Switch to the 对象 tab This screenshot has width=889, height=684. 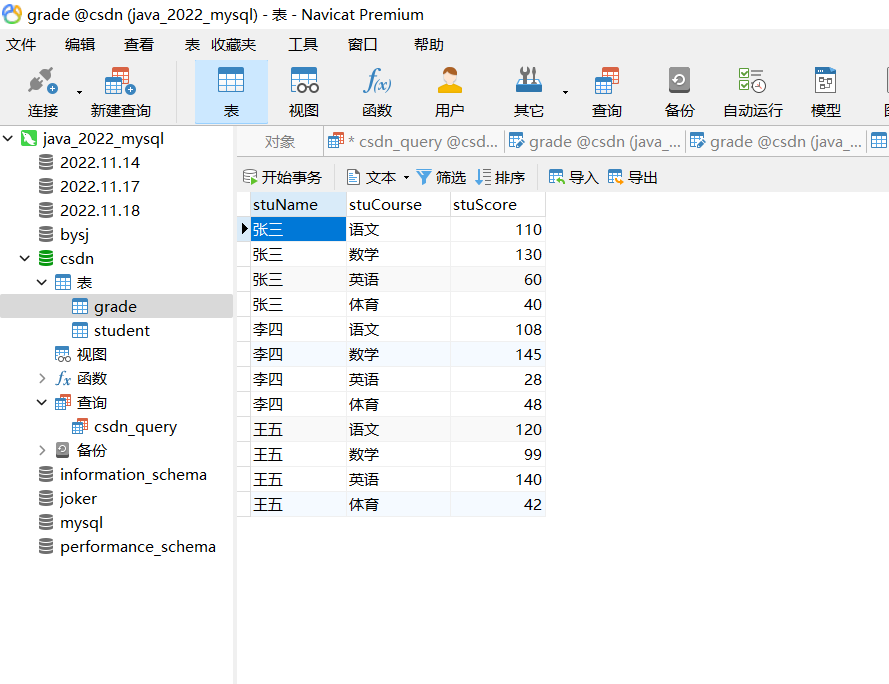(x=280, y=142)
